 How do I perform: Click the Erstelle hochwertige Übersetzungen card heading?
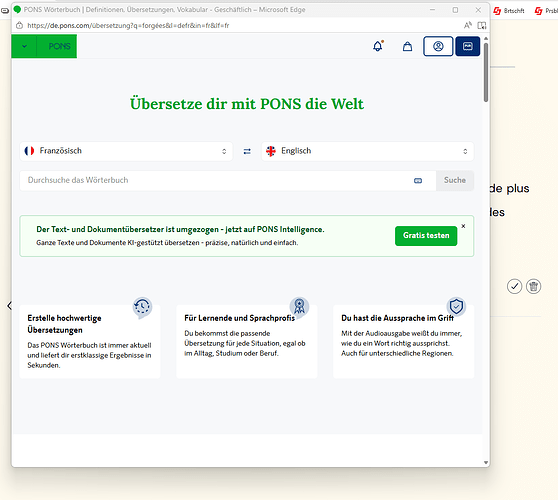click(64, 324)
